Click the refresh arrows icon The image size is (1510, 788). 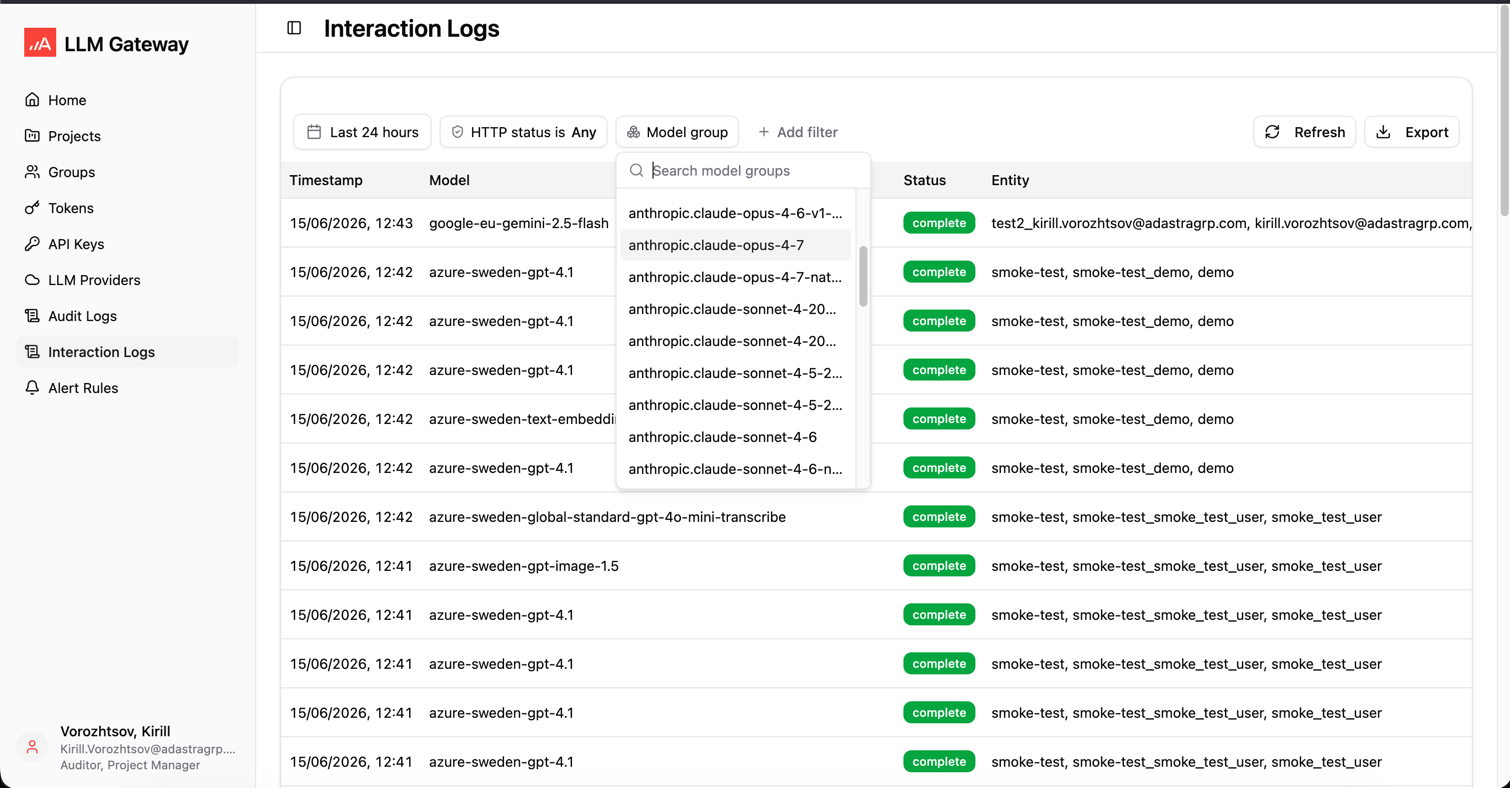pos(1272,132)
